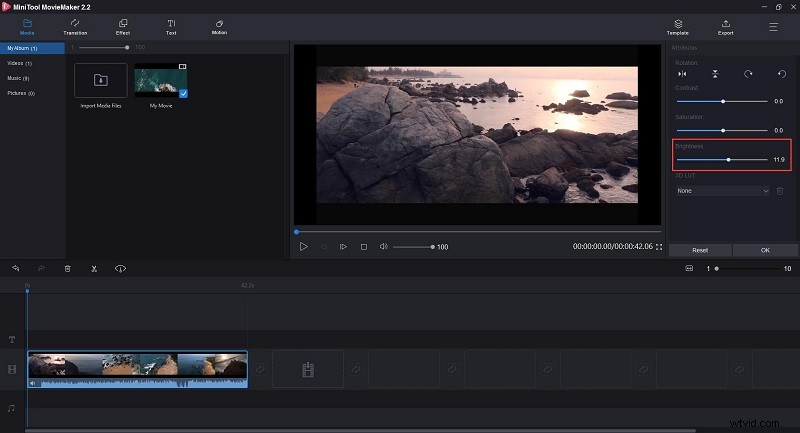
Task: Add transition after first clip
Action: [x=260, y=369]
